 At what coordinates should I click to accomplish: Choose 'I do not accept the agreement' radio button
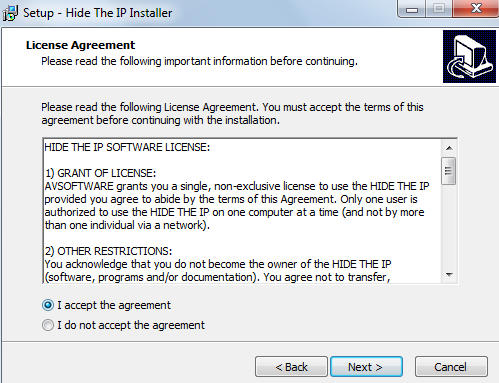(x=48, y=325)
